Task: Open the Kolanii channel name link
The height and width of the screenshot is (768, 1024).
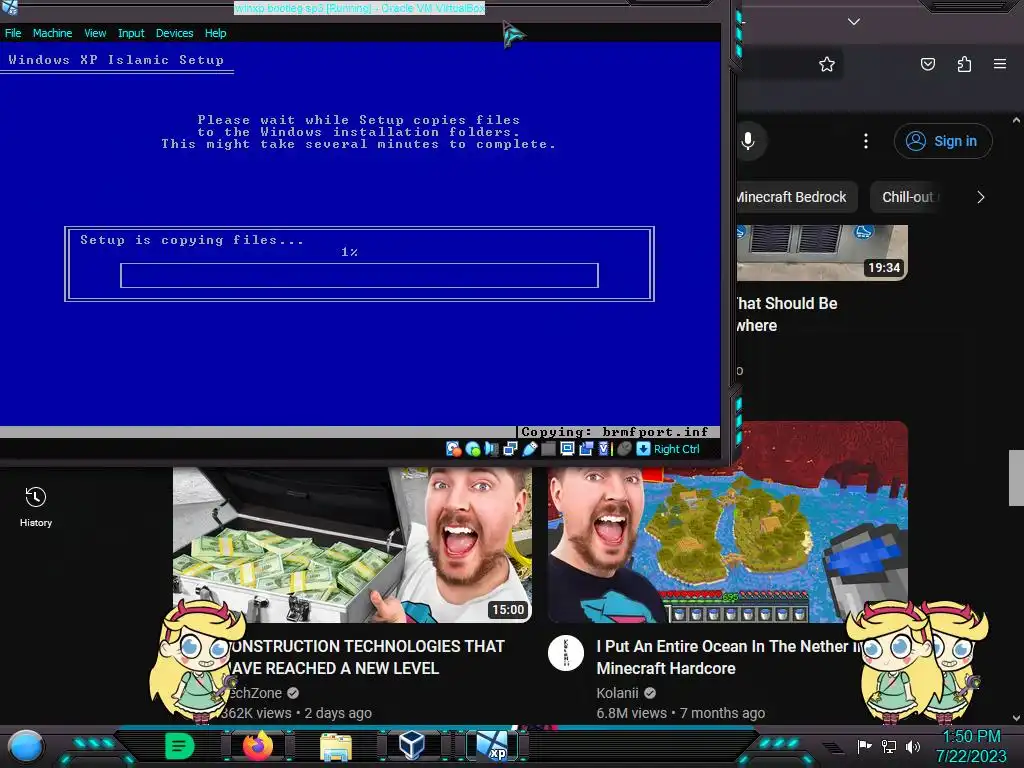Action: [x=617, y=693]
